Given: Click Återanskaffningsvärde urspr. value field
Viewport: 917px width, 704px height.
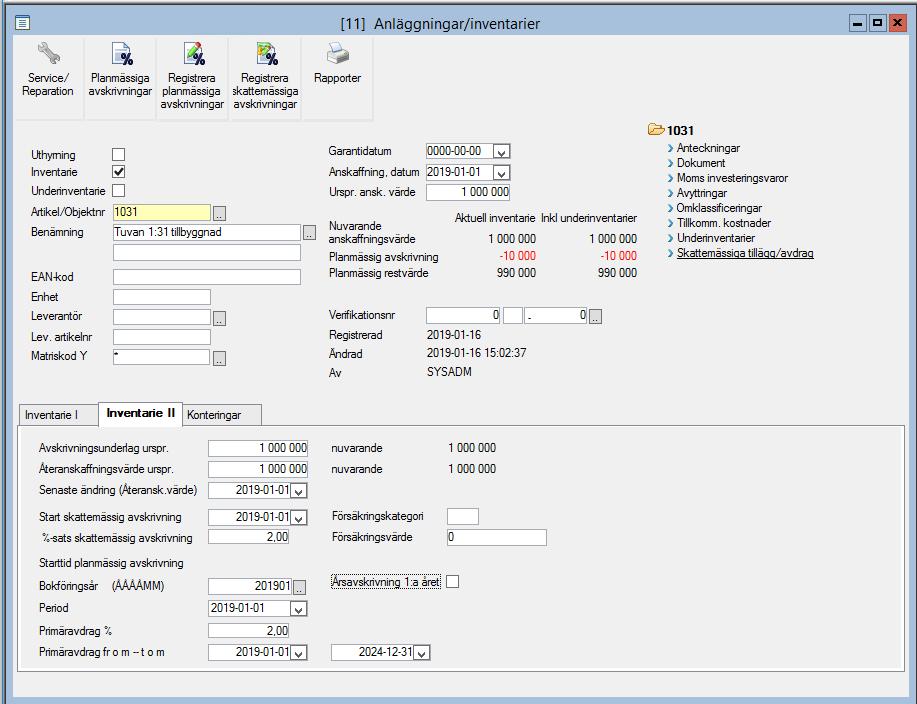Looking at the screenshot, I should (258, 469).
